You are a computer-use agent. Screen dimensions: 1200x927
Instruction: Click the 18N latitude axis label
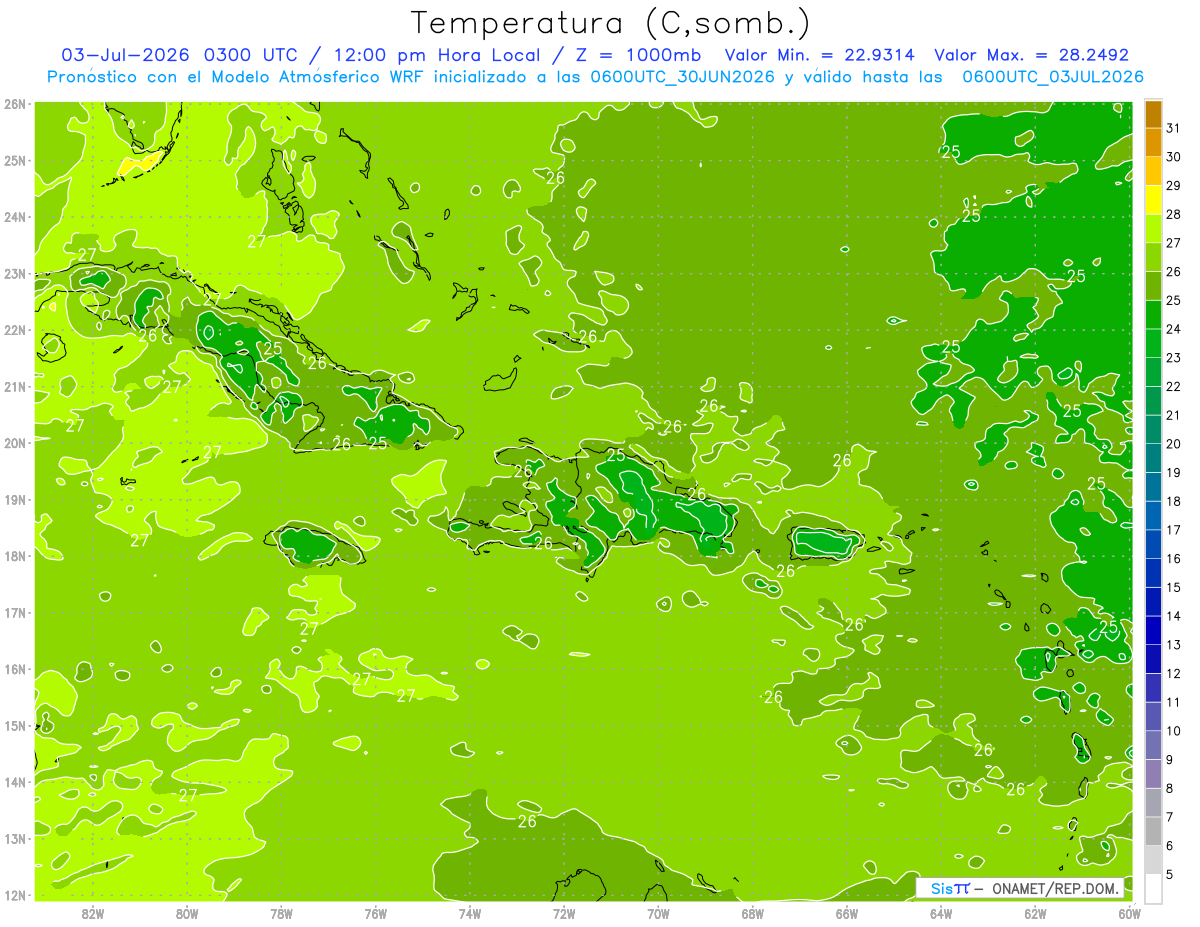pos(15,556)
